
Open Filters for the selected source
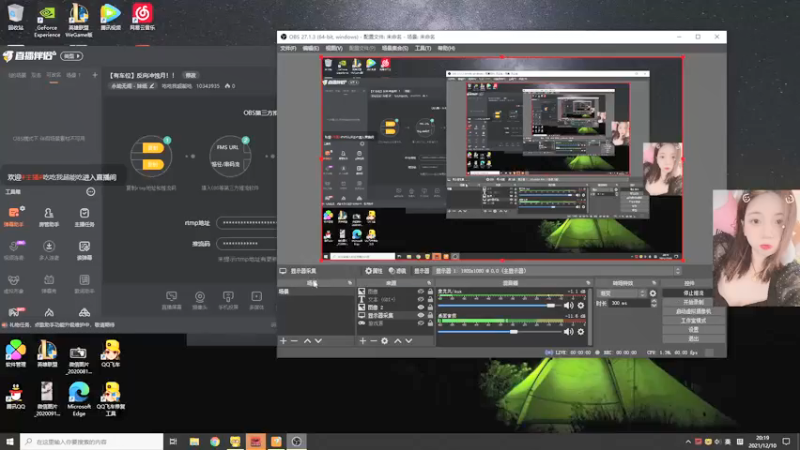coord(397,271)
